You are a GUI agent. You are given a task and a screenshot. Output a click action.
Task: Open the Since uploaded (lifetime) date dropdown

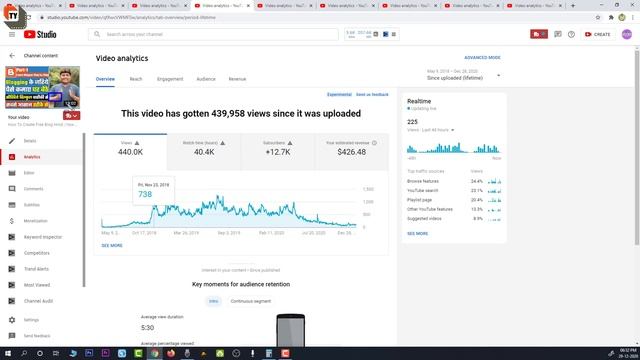pyautogui.click(x=463, y=75)
